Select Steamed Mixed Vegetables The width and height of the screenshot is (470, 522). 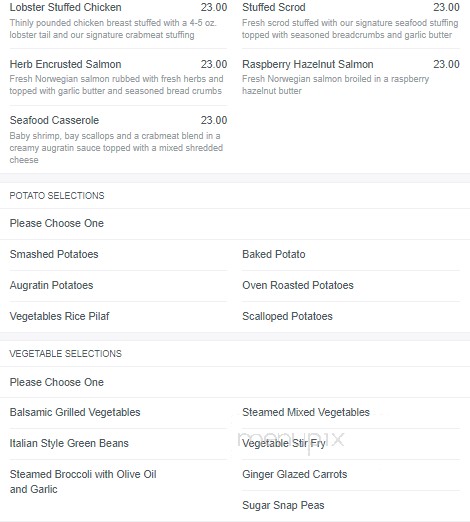(x=306, y=412)
